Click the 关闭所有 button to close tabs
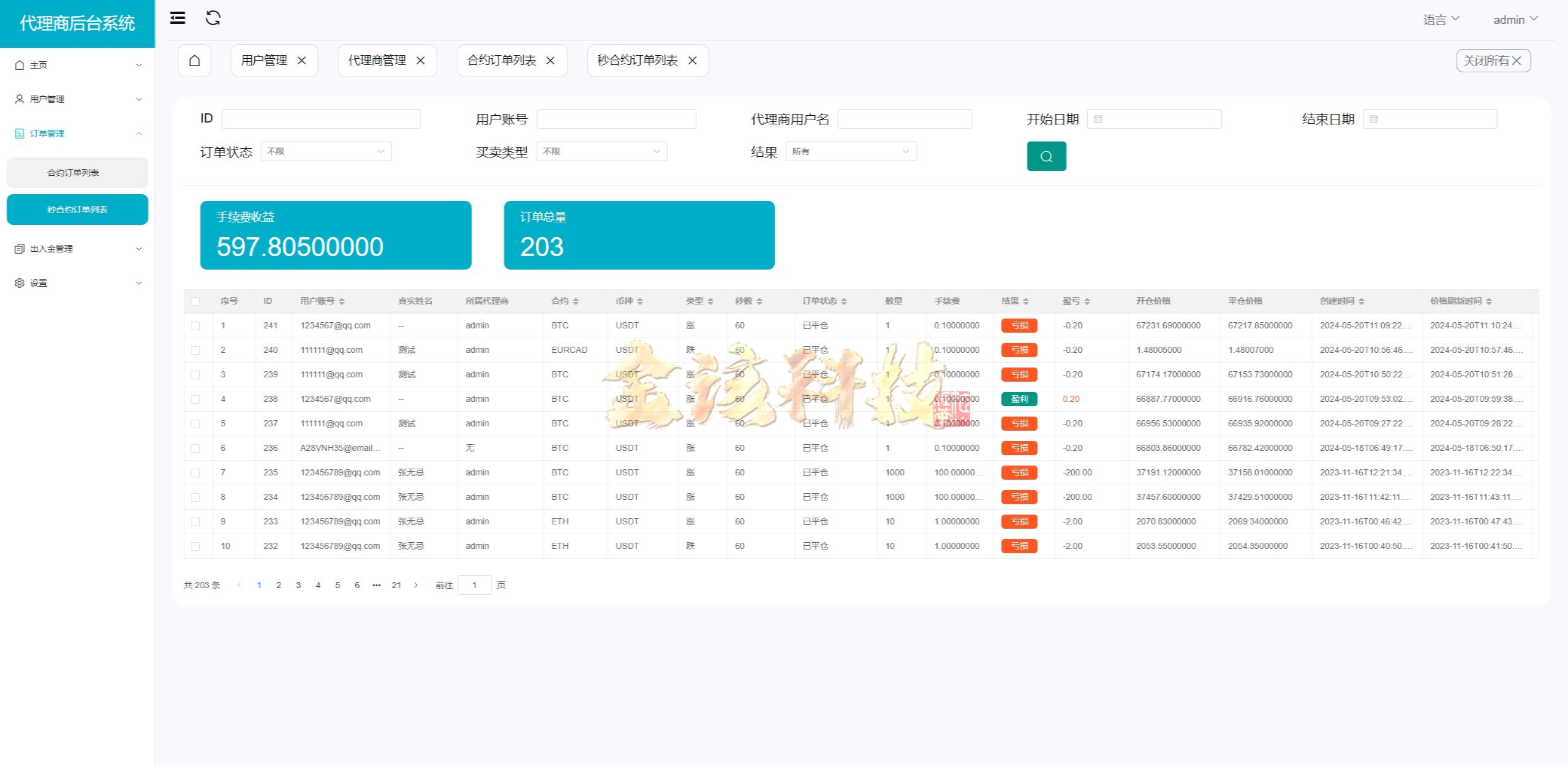Image resolution: width=1568 pixels, height=767 pixels. (x=1493, y=60)
